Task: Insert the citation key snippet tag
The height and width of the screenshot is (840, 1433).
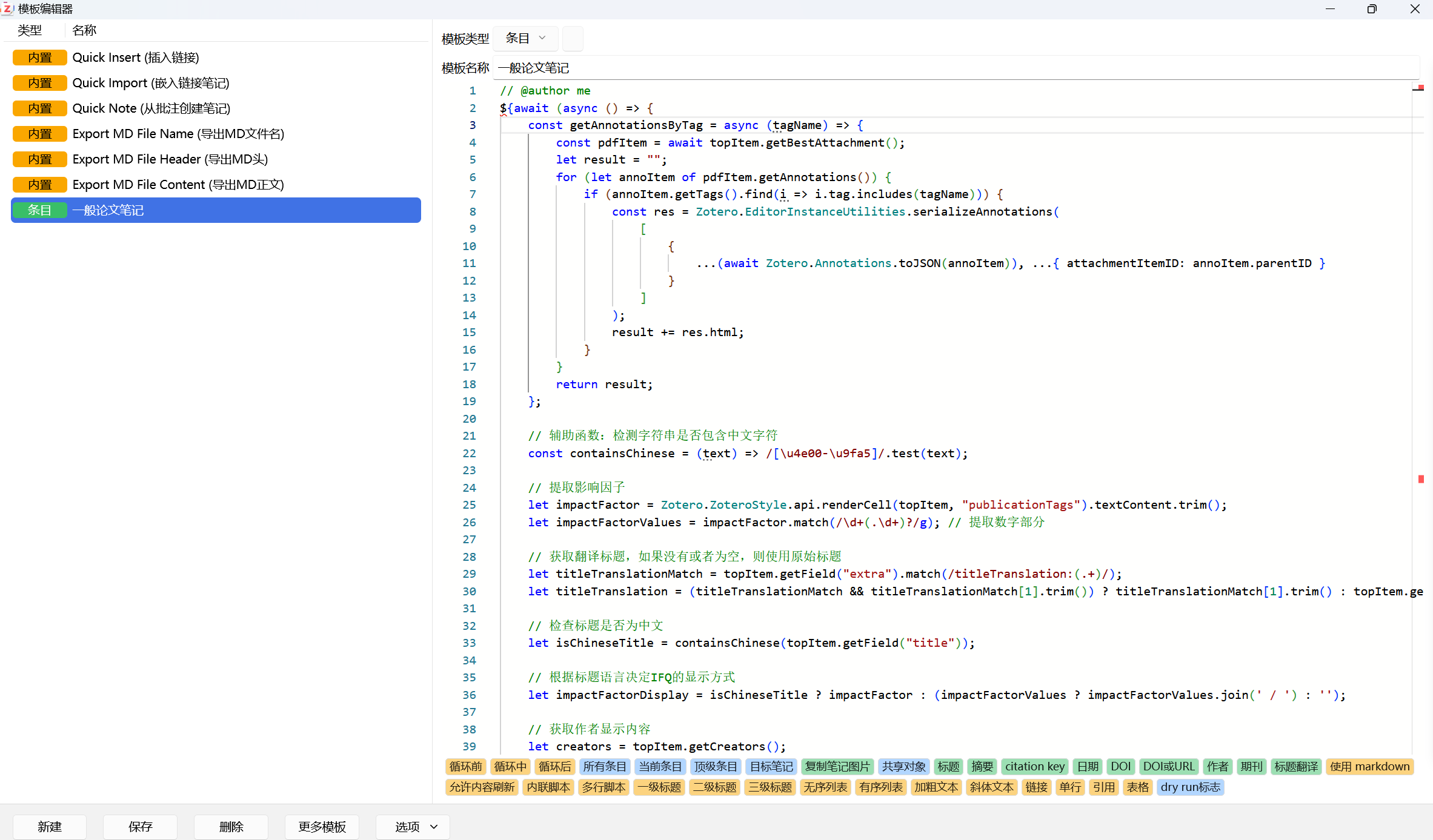Action: pos(1034,767)
